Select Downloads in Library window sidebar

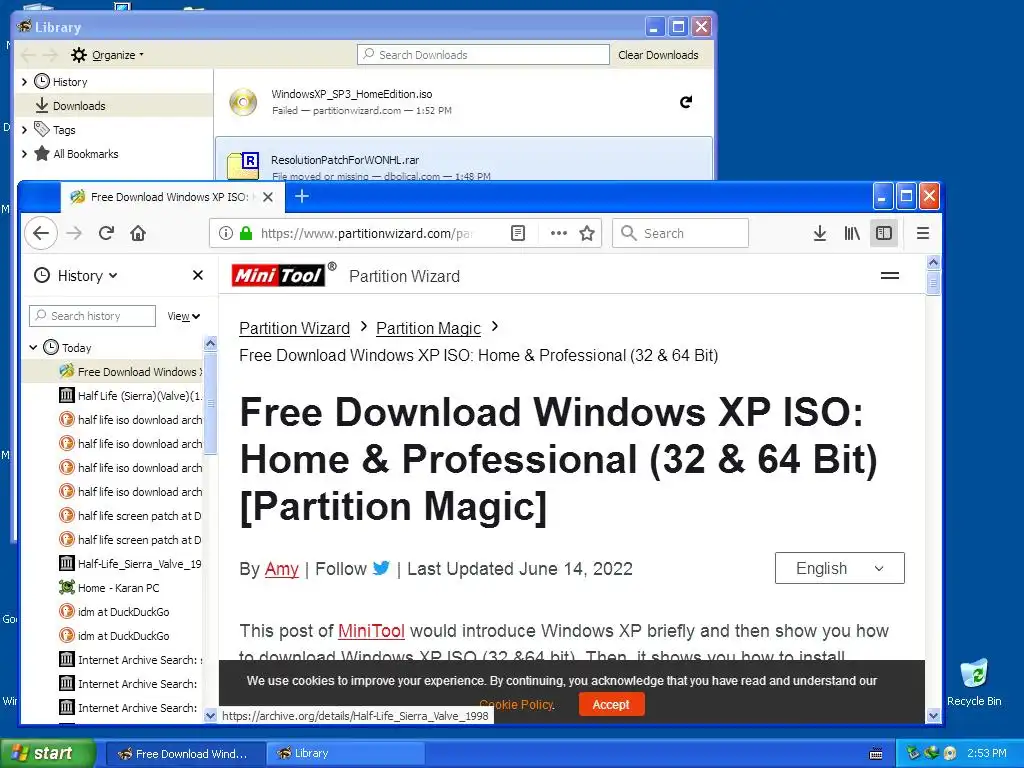(x=114, y=105)
